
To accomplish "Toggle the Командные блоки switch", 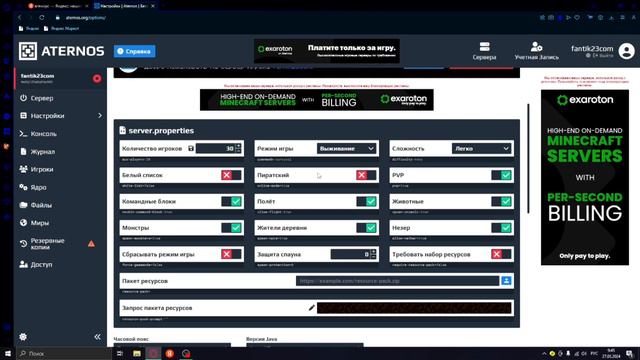I will (231, 201).
